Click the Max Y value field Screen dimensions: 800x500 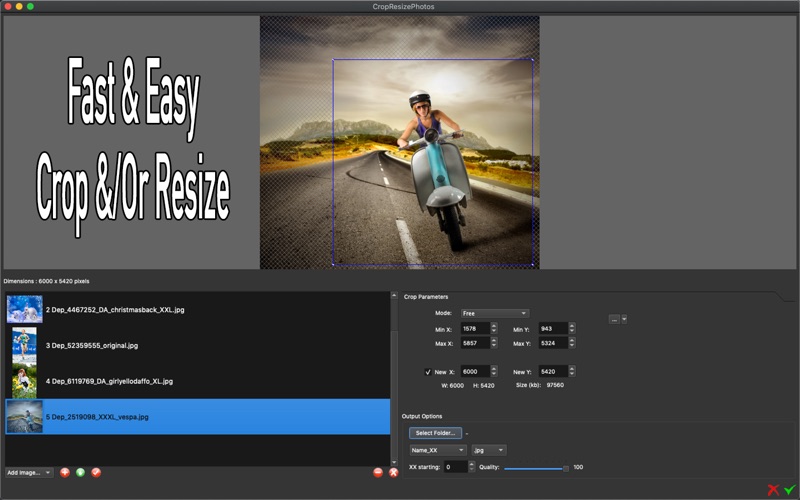click(x=553, y=343)
